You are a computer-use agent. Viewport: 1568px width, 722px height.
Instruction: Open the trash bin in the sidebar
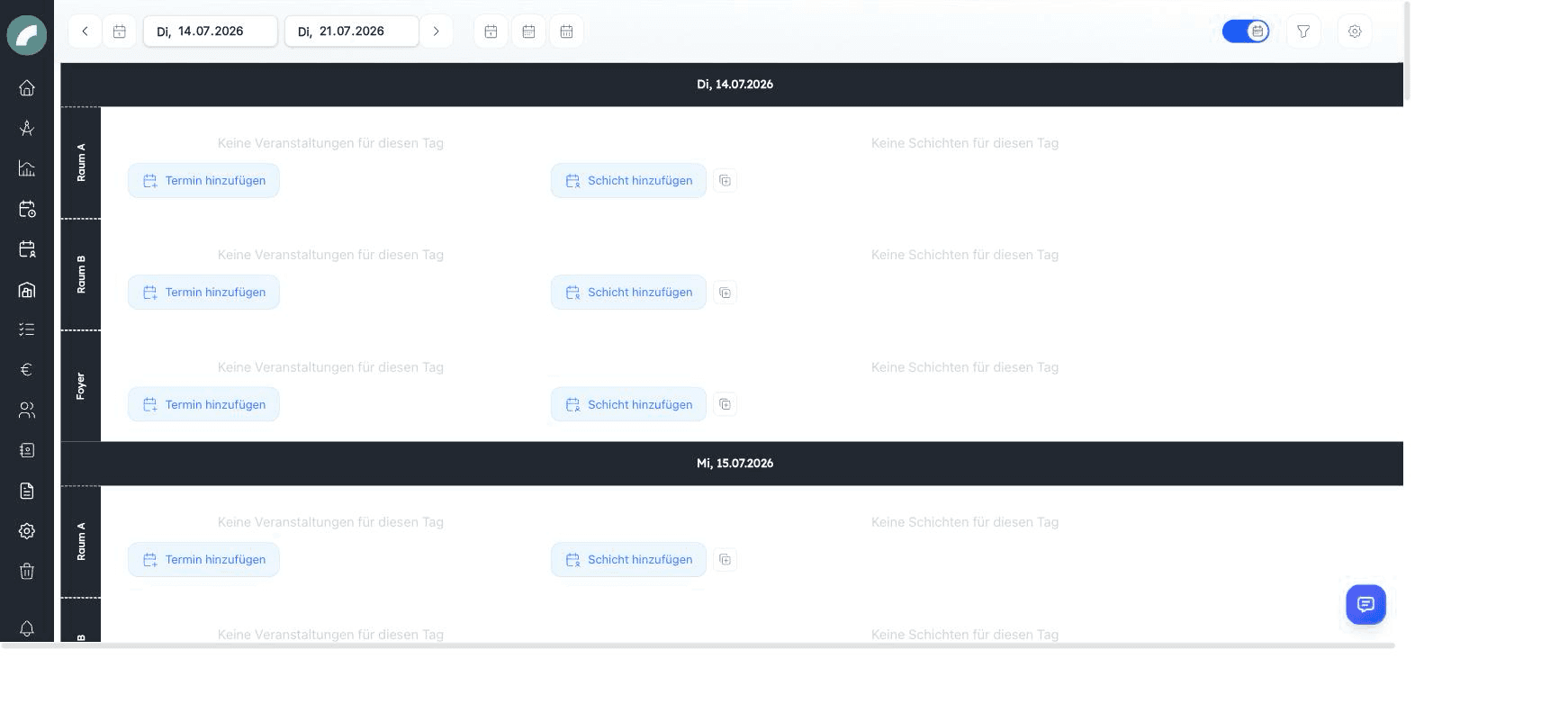tap(27, 571)
